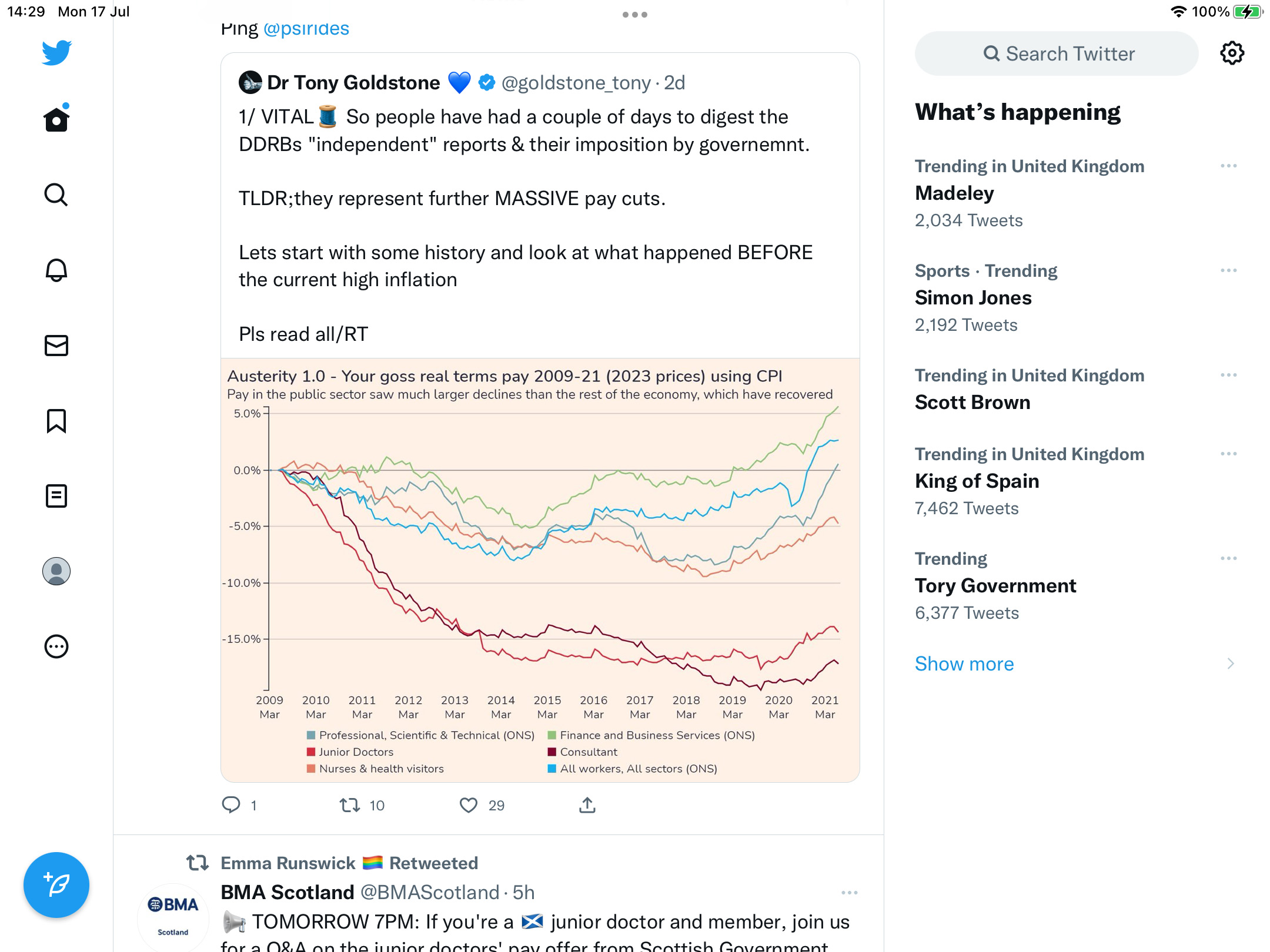Open the Messages envelope icon
The height and width of the screenshot is (952, 1270).
tap(56, 346)
